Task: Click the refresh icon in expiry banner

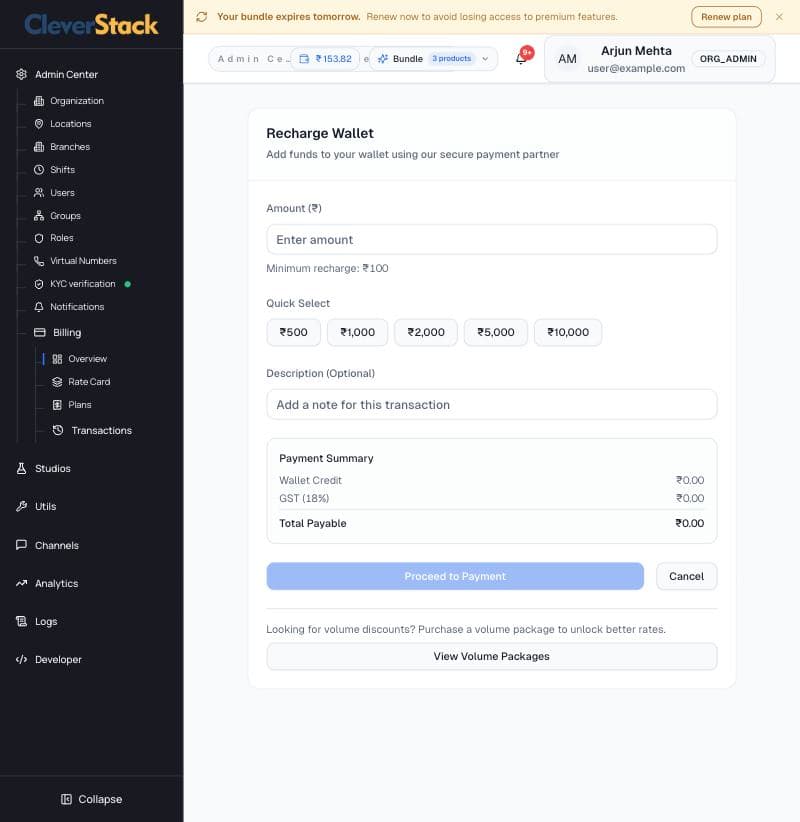Action: [x=202, y=17]
